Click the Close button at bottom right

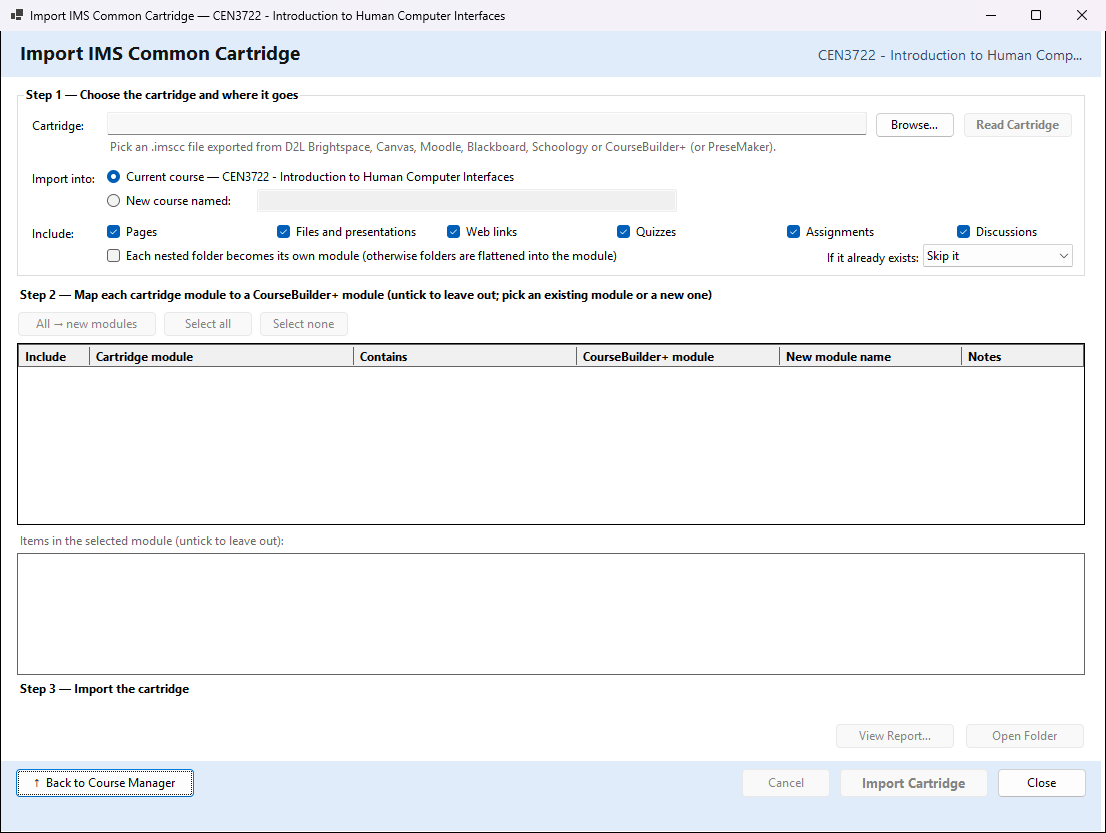click(1041, 783)
